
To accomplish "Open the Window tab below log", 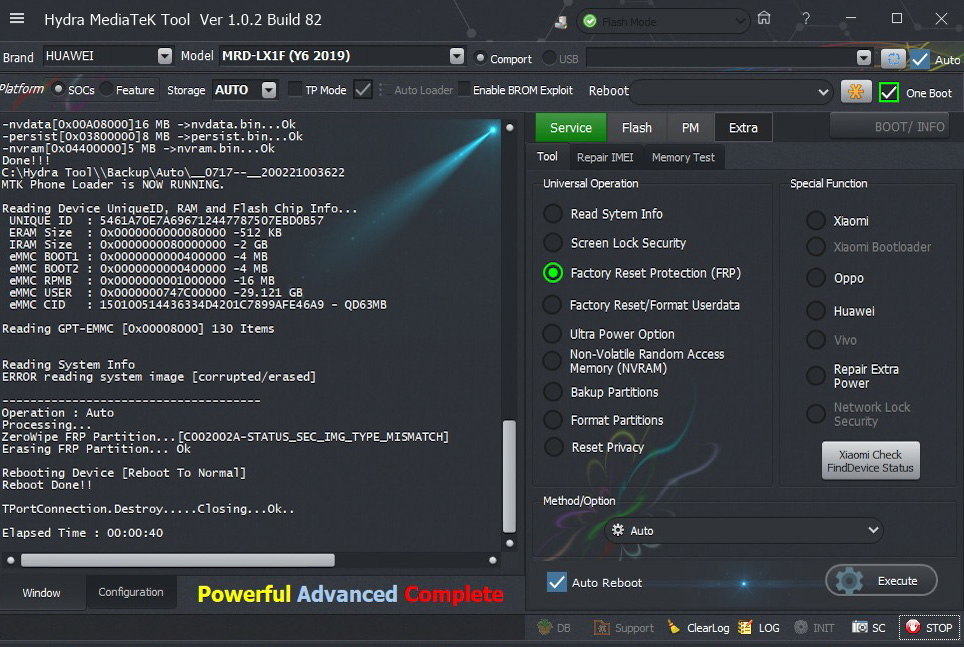I will tap(42, 592).
